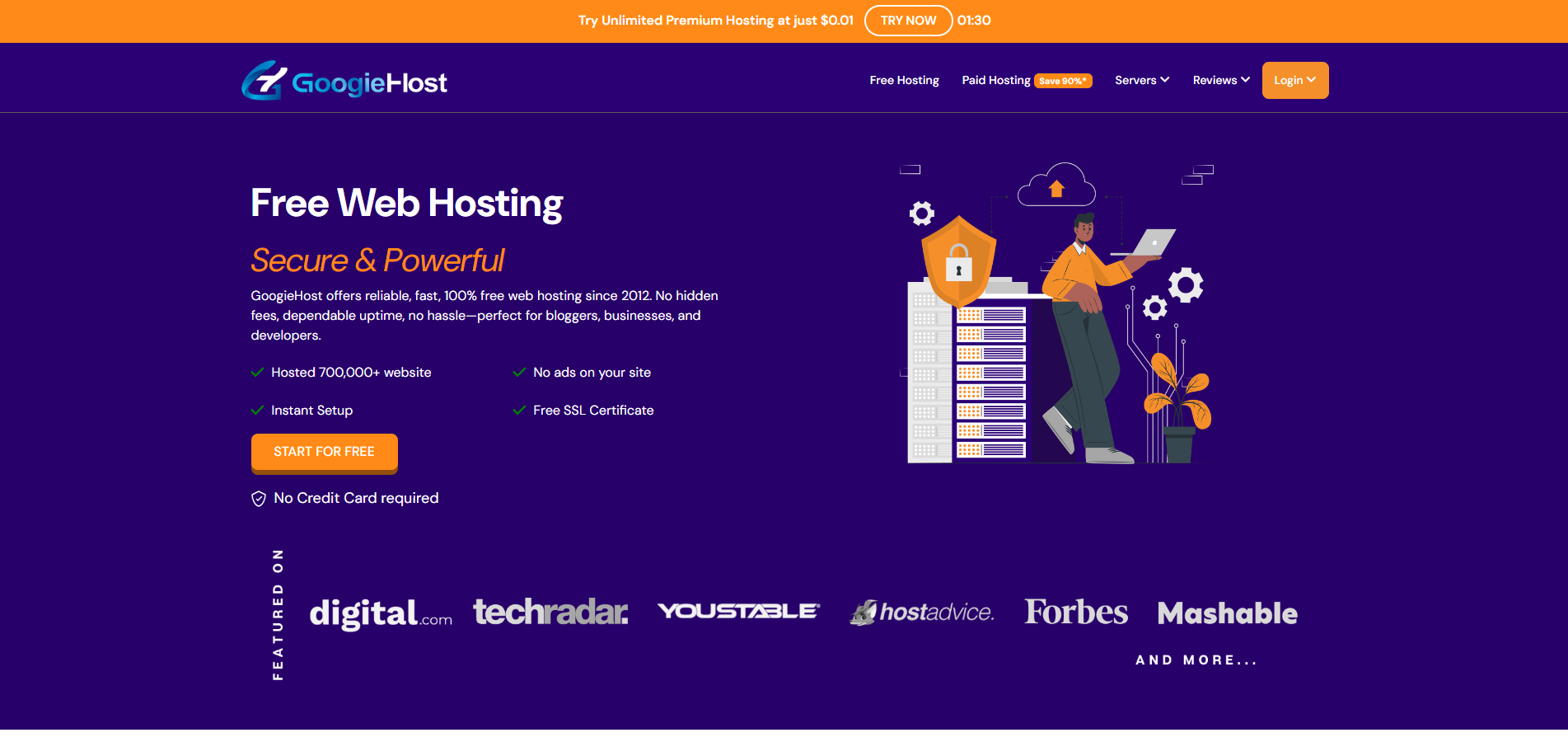Screen dimensions: 1568x742
Task: Click the checkmark beside Hosted 700,000+ website
Action: pos(257,373)
